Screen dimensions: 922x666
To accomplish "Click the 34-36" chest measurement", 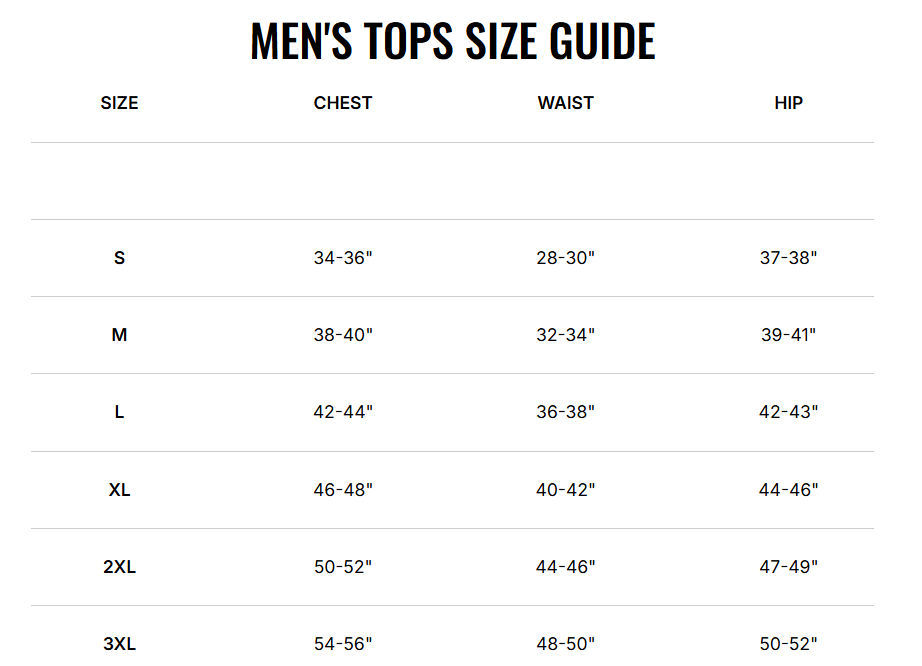I will tap(343, 258).
